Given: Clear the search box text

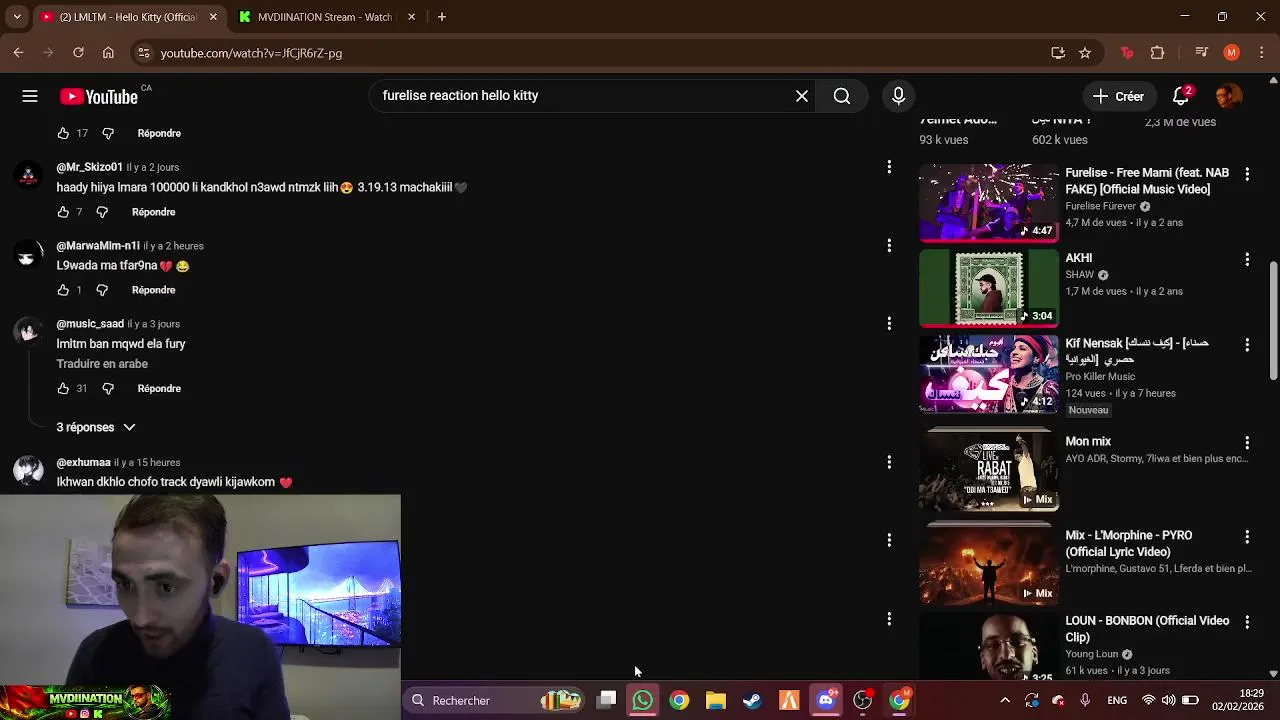Looking at the screenshot, I should 802,96.
